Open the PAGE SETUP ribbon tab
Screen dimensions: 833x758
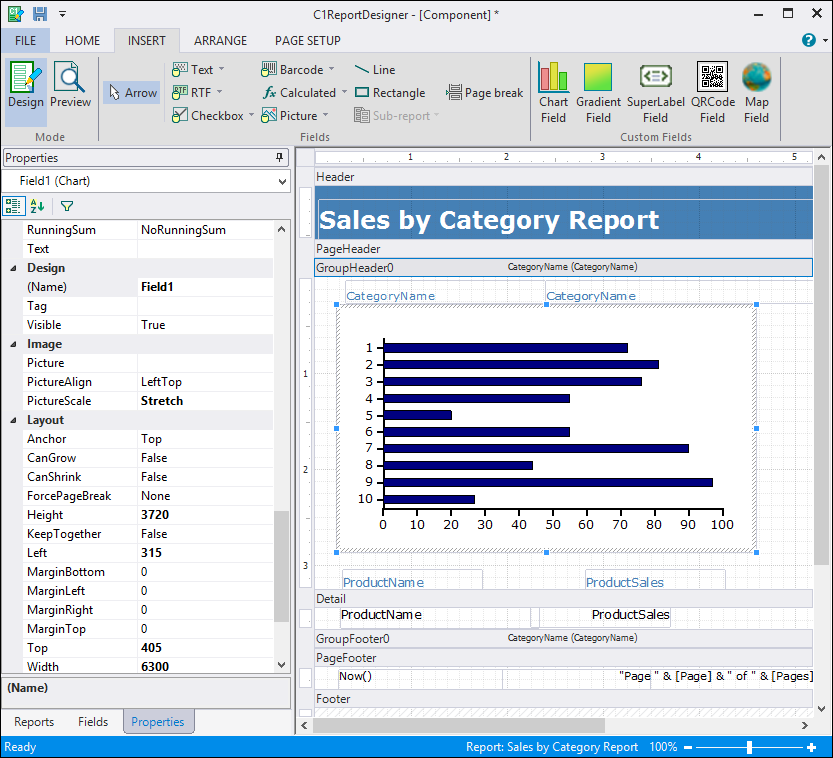click(307, 41)
